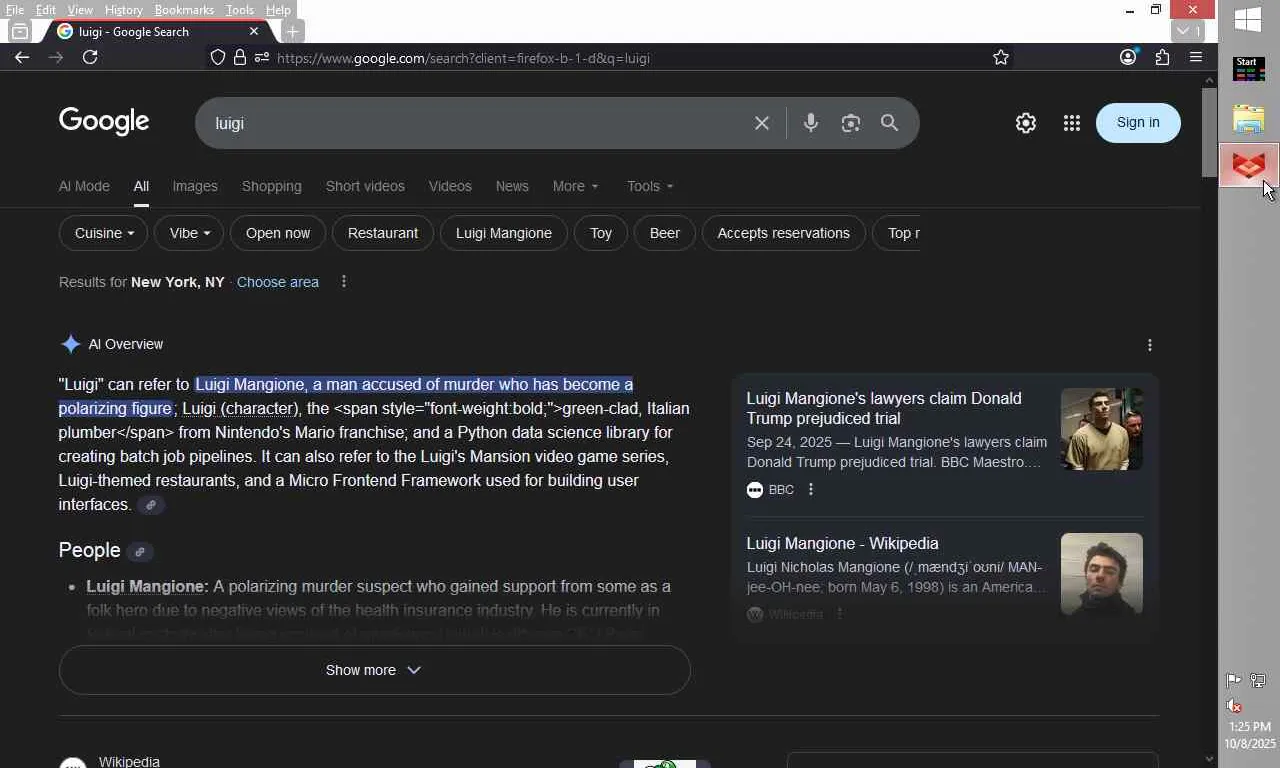List all tabs dropdown arrow
The width and height of the screenshot is (1280, 768).
[1188, 31]
